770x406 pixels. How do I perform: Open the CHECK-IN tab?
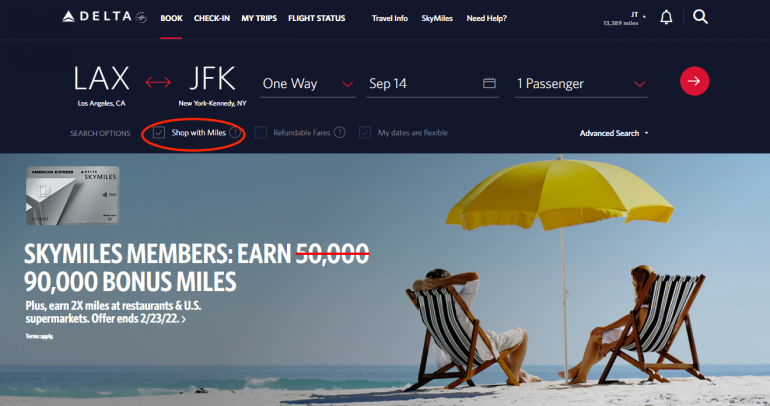[212, 18]
